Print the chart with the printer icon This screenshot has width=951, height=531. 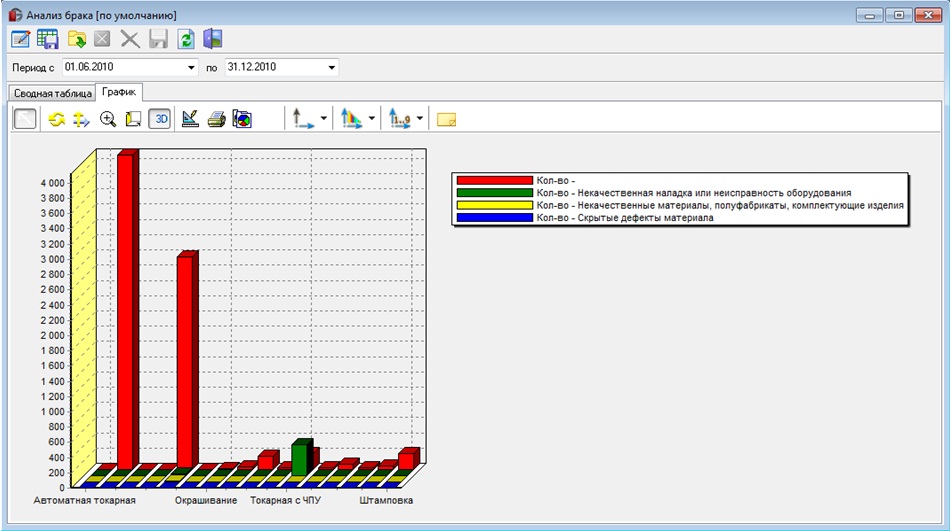coord(217,119)
